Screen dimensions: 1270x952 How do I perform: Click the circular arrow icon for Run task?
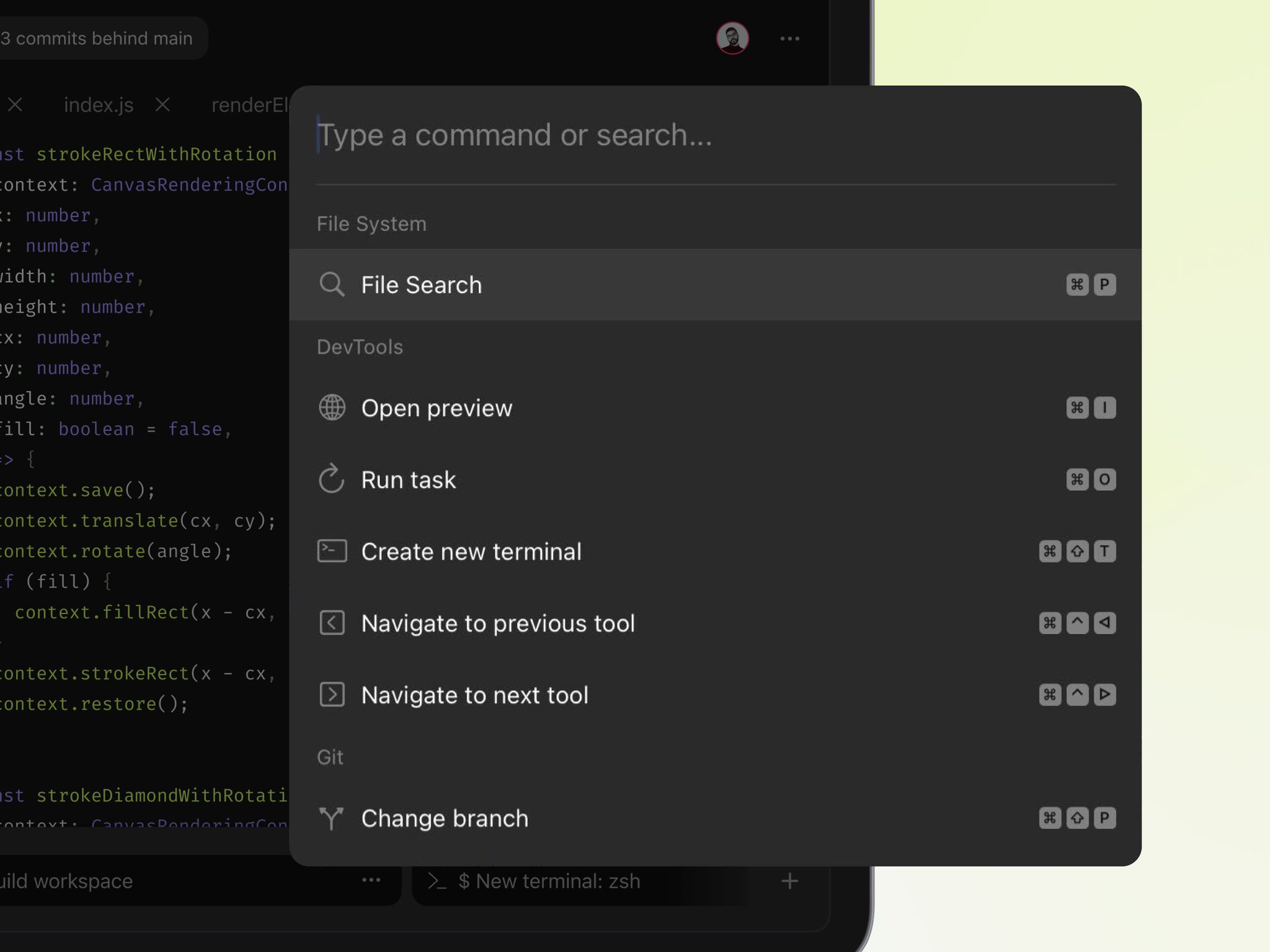point(332,479)
